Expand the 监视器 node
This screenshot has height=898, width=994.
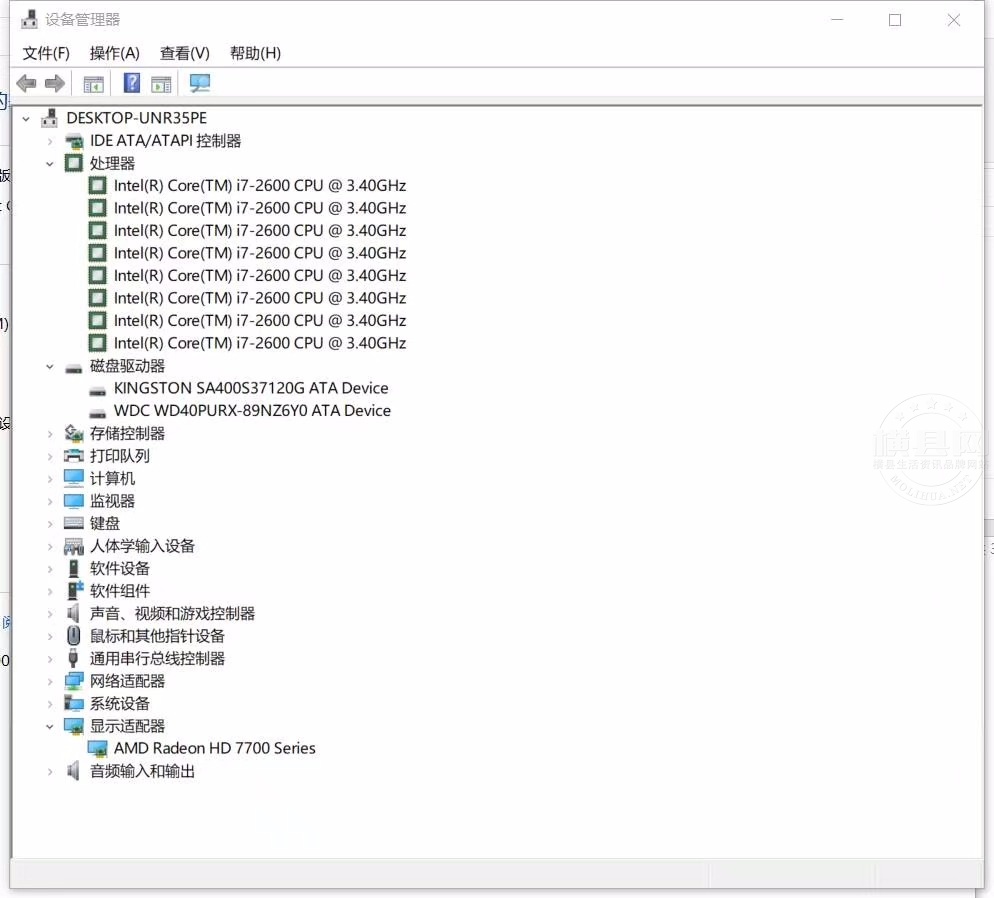49,501
